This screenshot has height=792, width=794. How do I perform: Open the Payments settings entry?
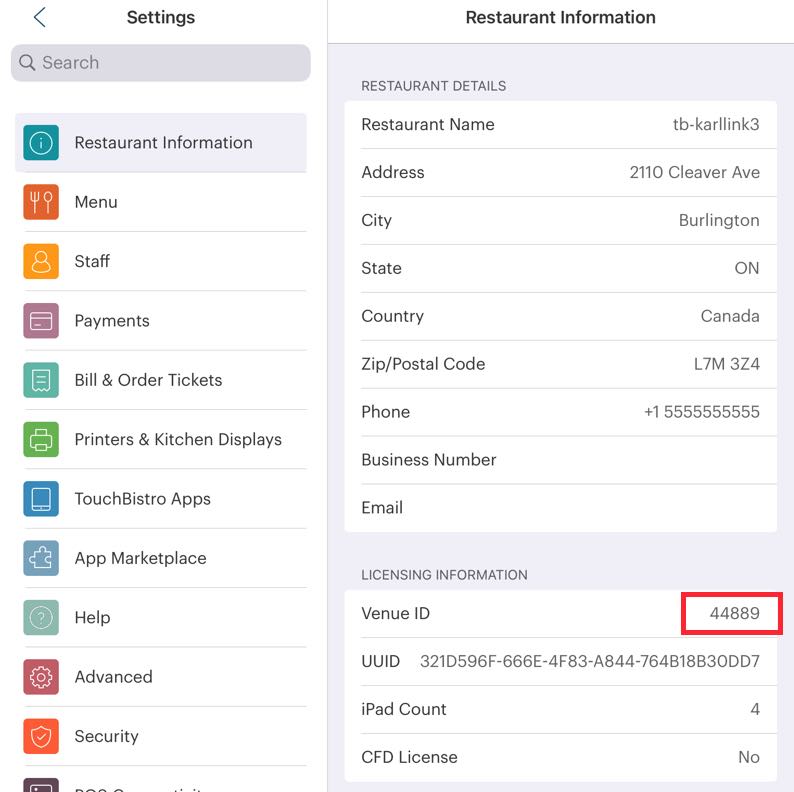[x=161, y=321]
